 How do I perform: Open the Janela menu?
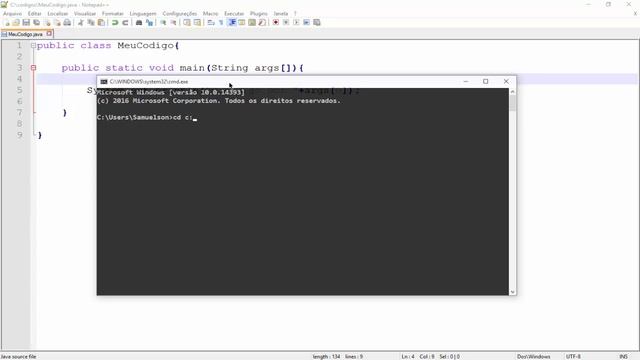280,13
